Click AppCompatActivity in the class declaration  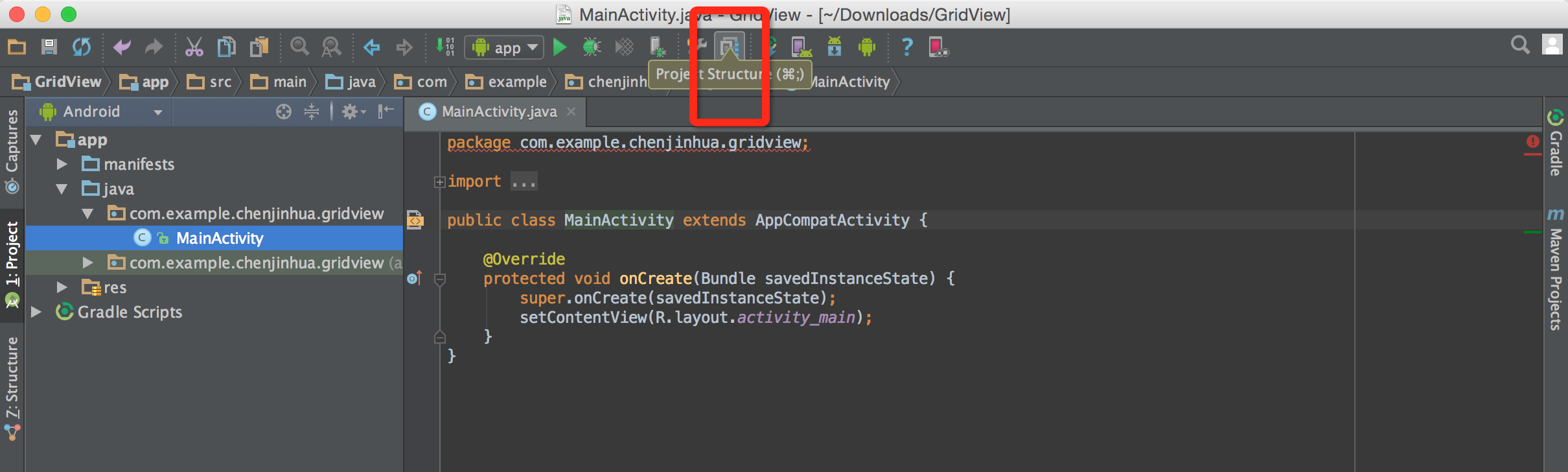coord(833,220)
